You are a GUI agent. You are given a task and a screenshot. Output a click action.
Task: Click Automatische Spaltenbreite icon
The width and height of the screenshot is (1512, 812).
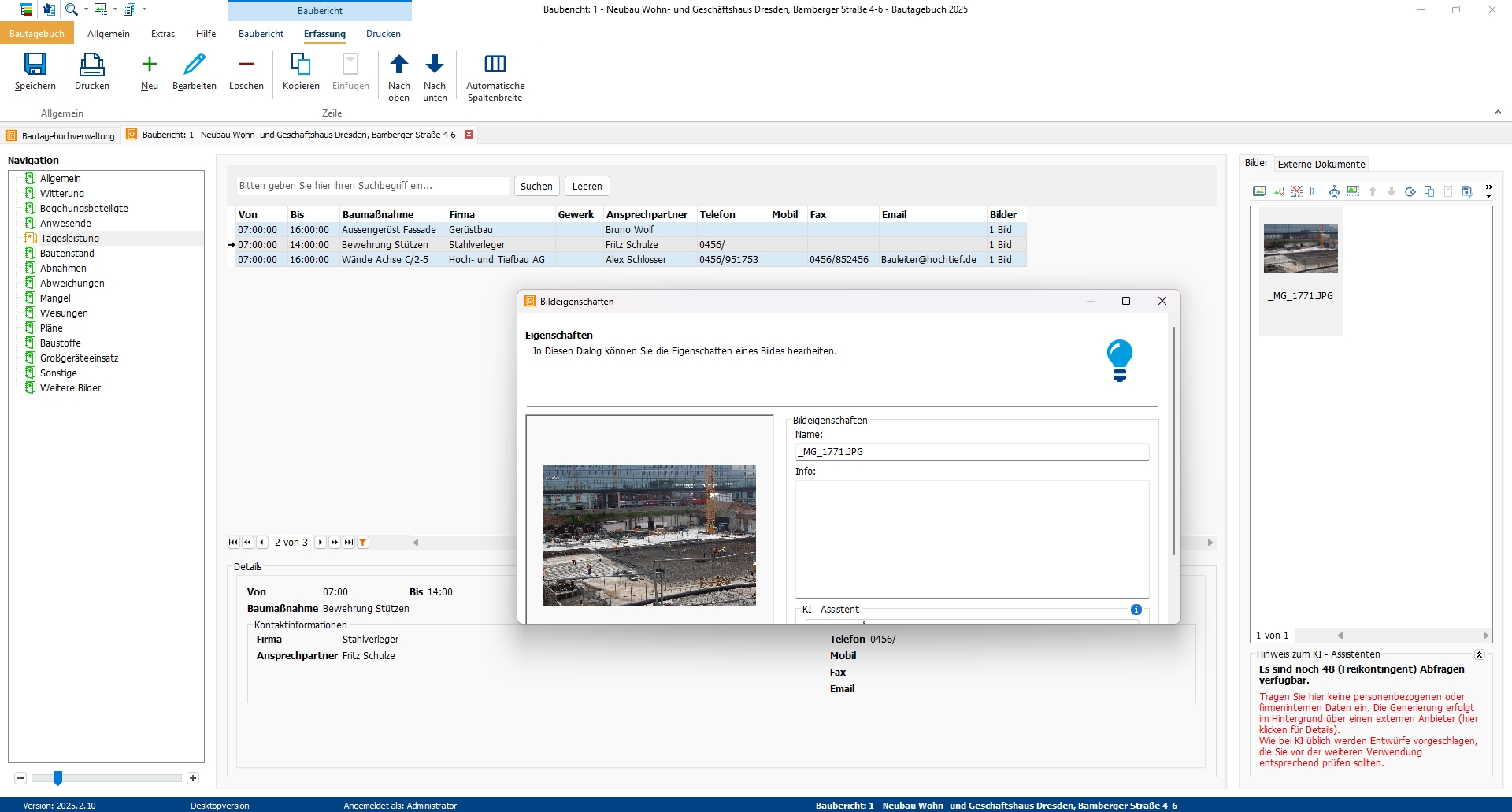pos(495,65)
